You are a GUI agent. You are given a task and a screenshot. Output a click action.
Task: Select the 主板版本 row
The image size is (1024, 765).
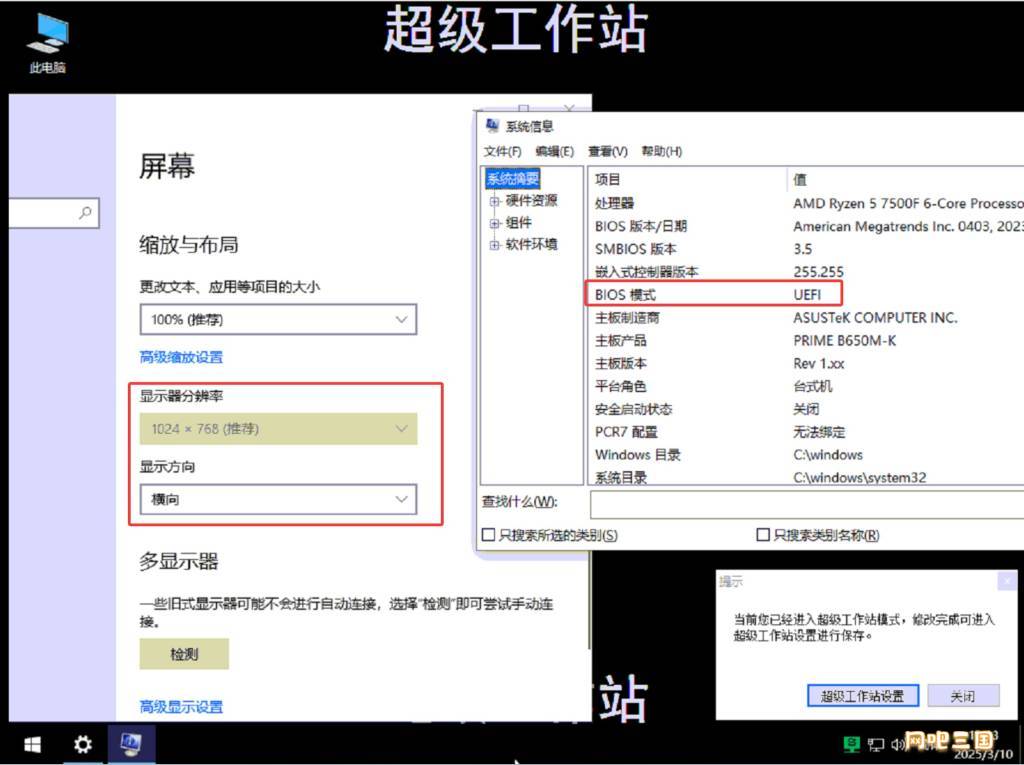click(807, 363)
